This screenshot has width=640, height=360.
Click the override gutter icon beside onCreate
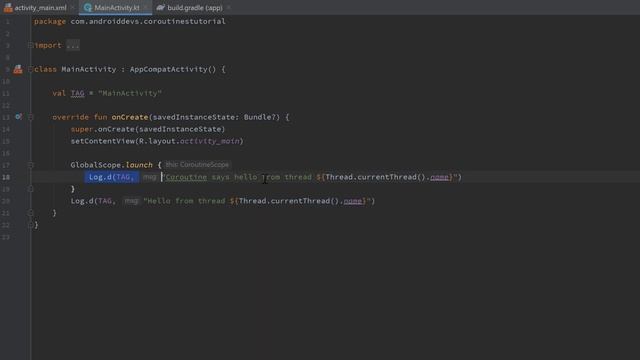point(18,117)
